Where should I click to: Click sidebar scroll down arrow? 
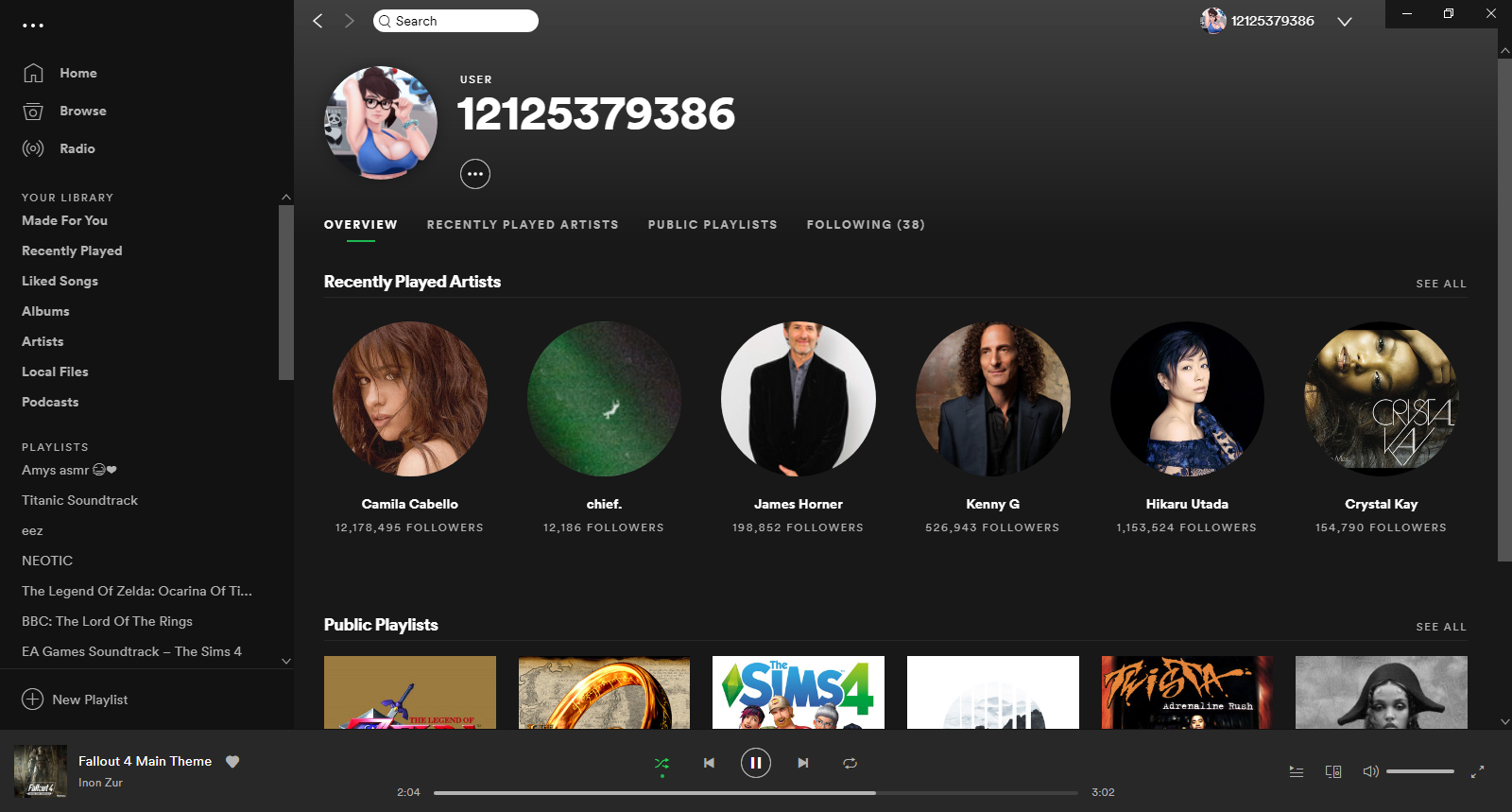(x=286, y=662)
